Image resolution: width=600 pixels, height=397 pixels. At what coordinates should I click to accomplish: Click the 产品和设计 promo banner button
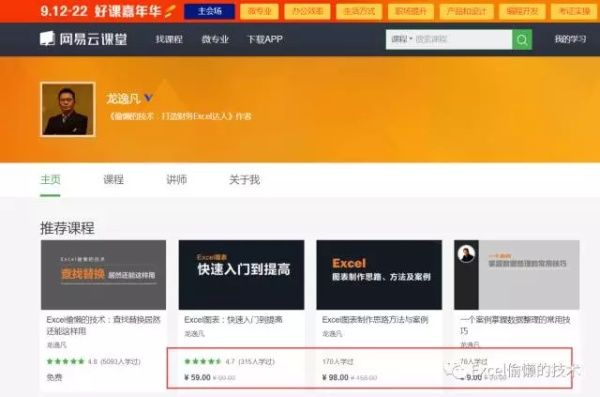466,11
